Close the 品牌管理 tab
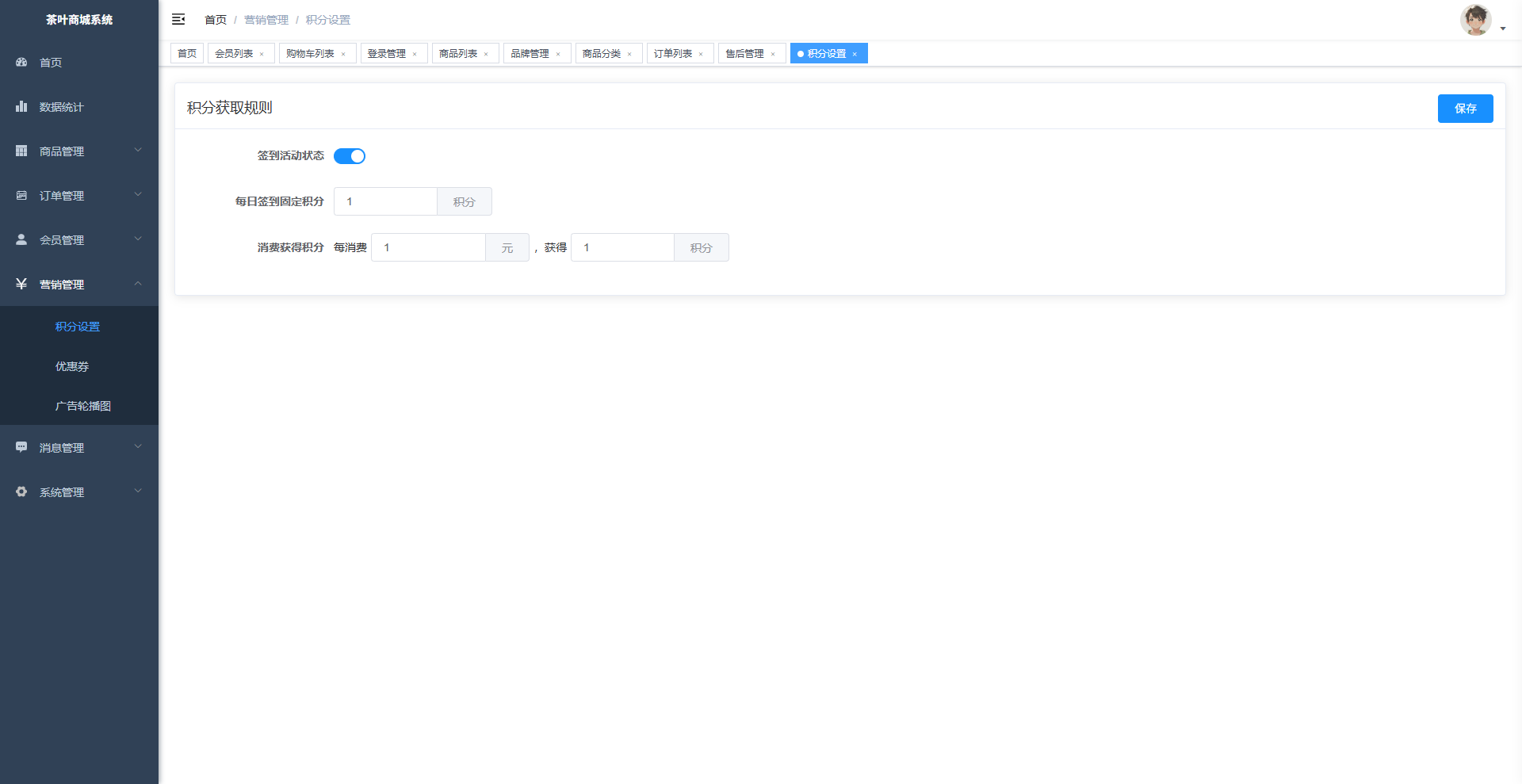Viewport: 1522px width, 784px height. coord(558,54)
